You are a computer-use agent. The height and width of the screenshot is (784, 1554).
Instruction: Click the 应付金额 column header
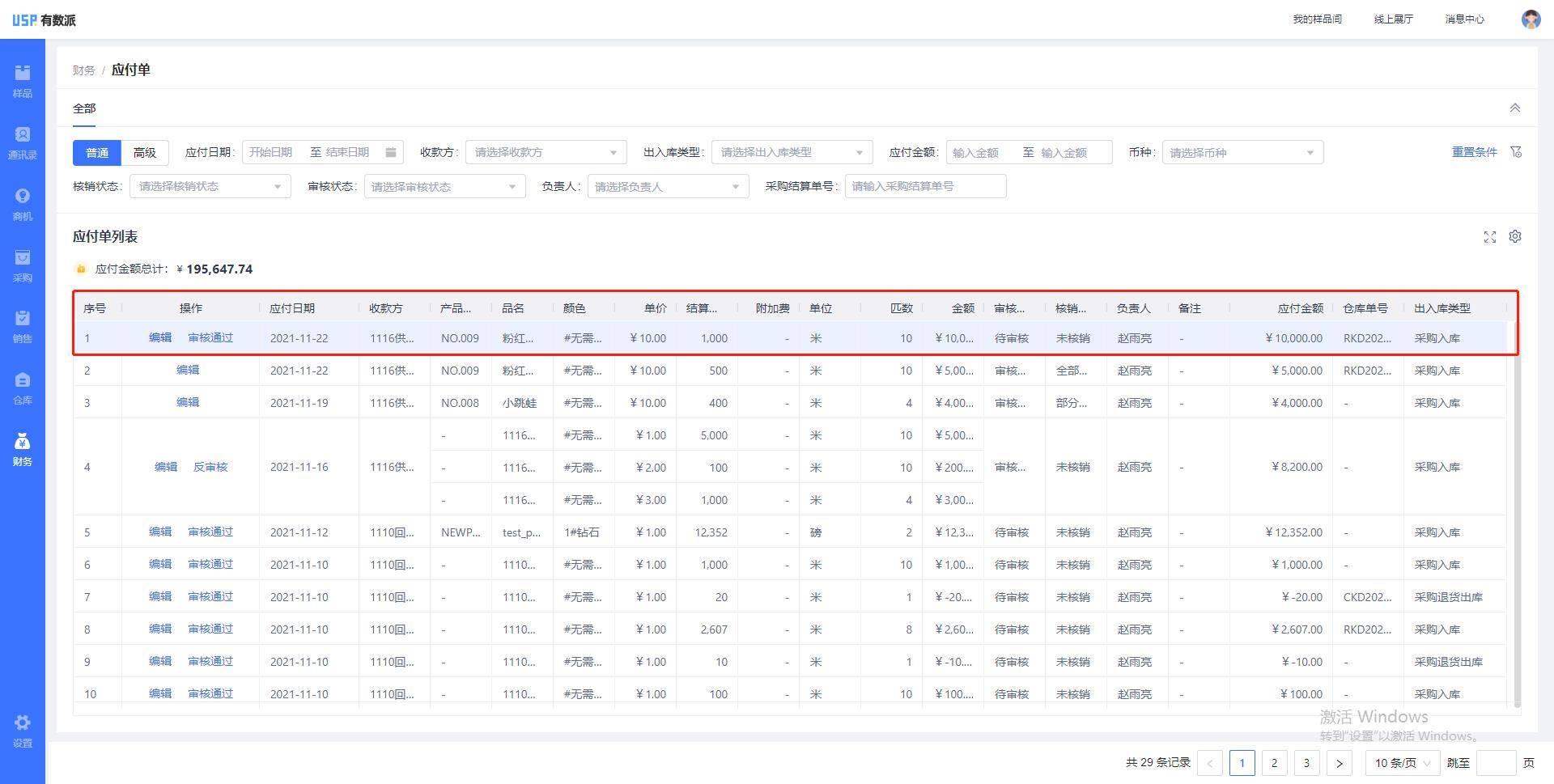[x=1301, y=308]
